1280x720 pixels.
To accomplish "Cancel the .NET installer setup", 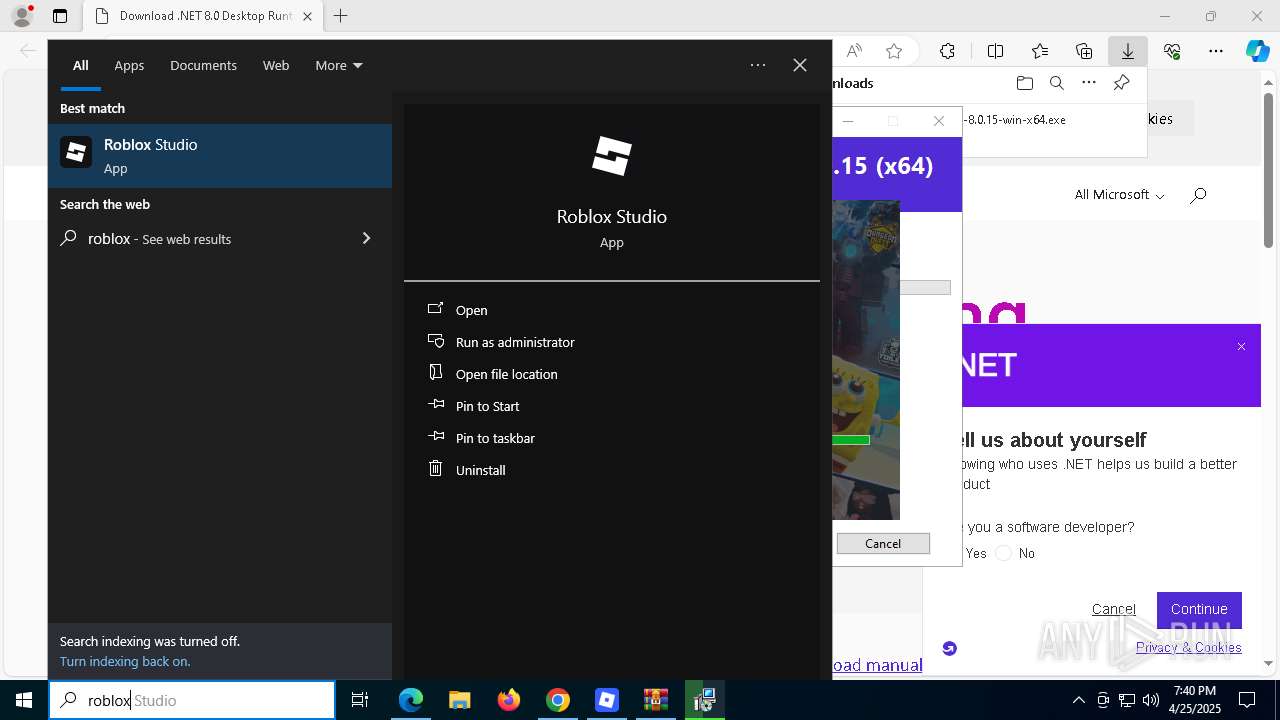I will point(883,543).
